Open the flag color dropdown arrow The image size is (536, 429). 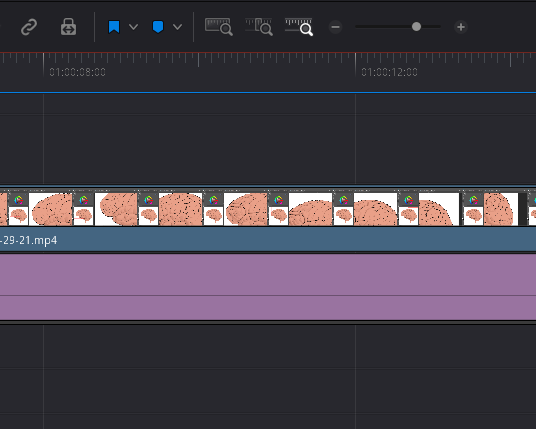(x=134, y=27)
